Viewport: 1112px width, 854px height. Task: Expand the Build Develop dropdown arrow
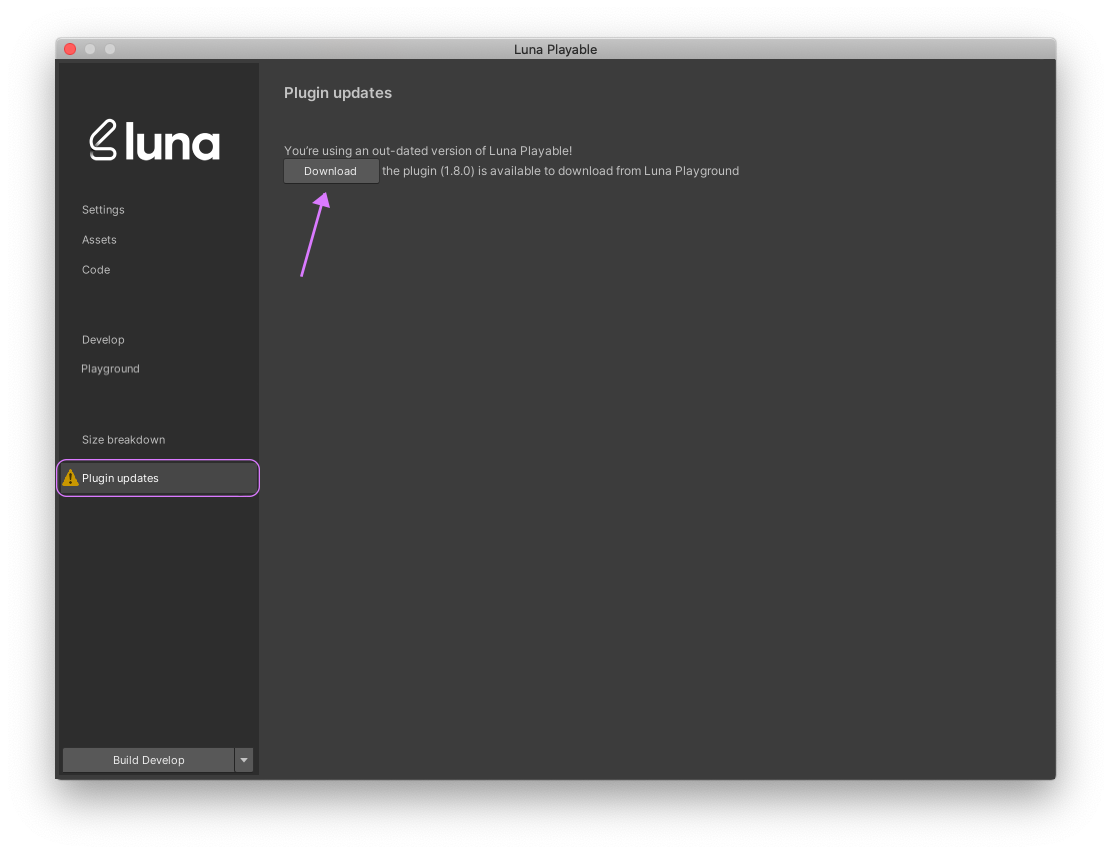tap(244, 760)
